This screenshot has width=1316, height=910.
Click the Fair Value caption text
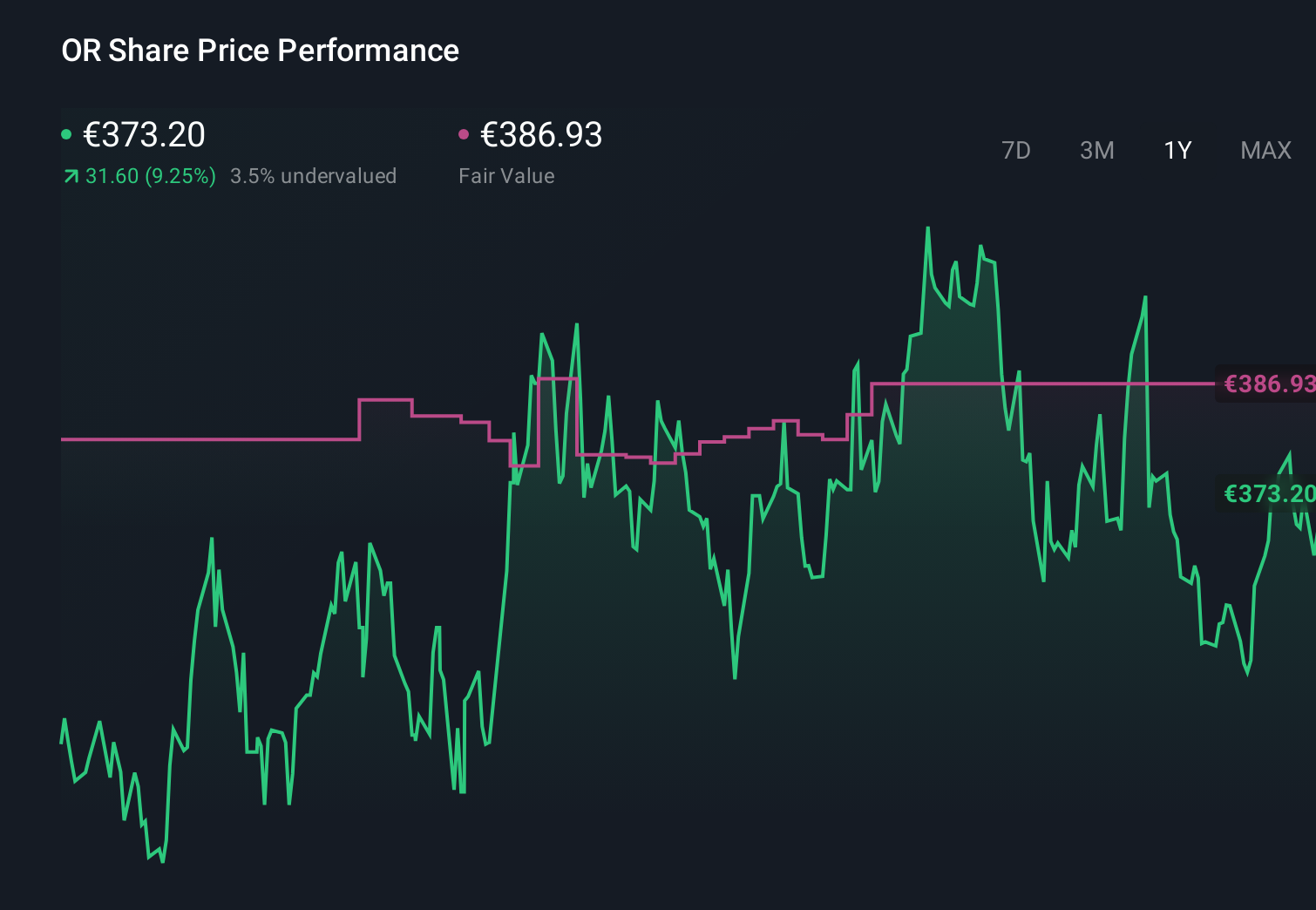pyautogui.click(x=506, y=175)
